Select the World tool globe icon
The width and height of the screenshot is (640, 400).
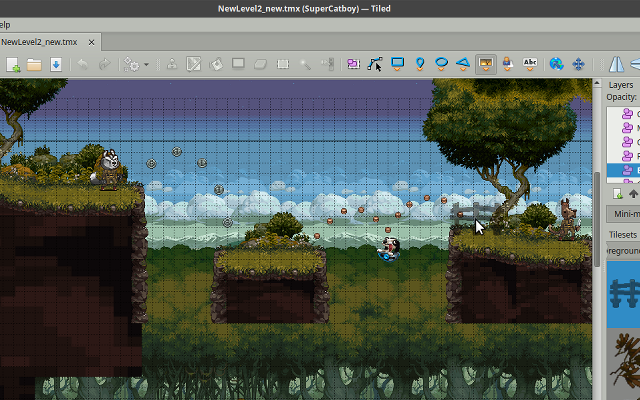pyautogui.click(x=556, y=64)
